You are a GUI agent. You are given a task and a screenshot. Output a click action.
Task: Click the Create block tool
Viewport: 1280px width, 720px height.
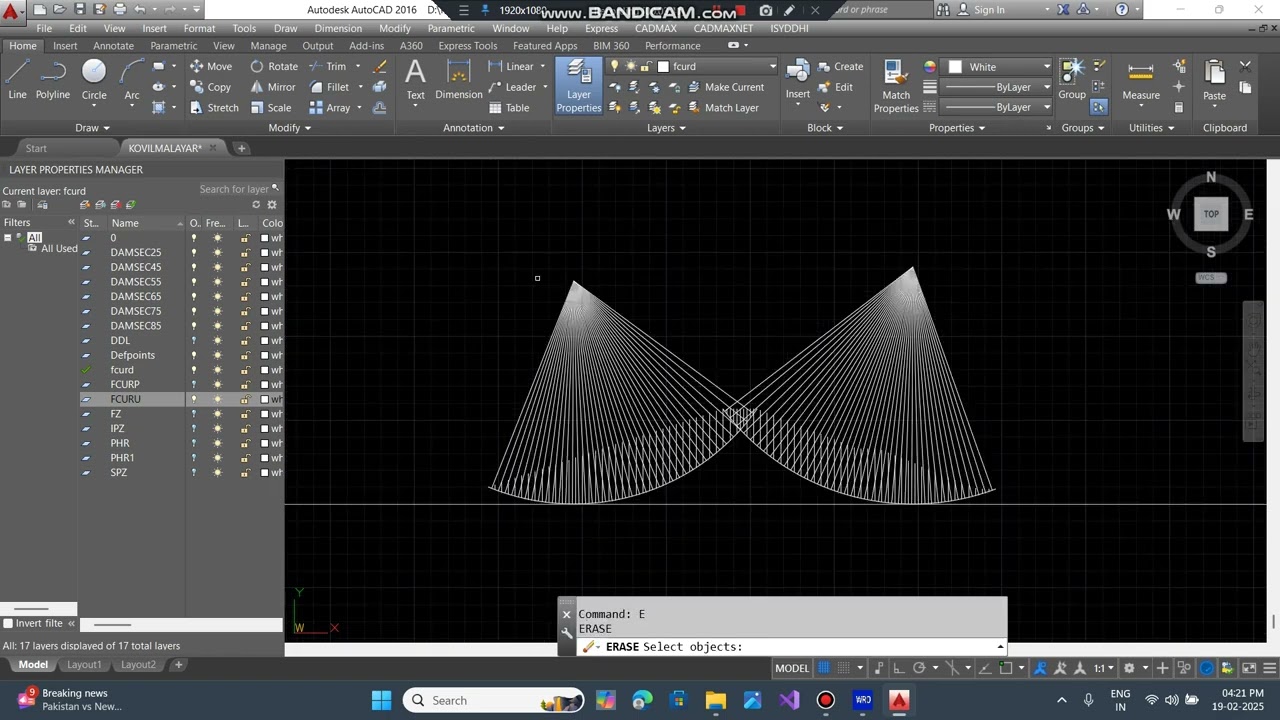(840, 67)
